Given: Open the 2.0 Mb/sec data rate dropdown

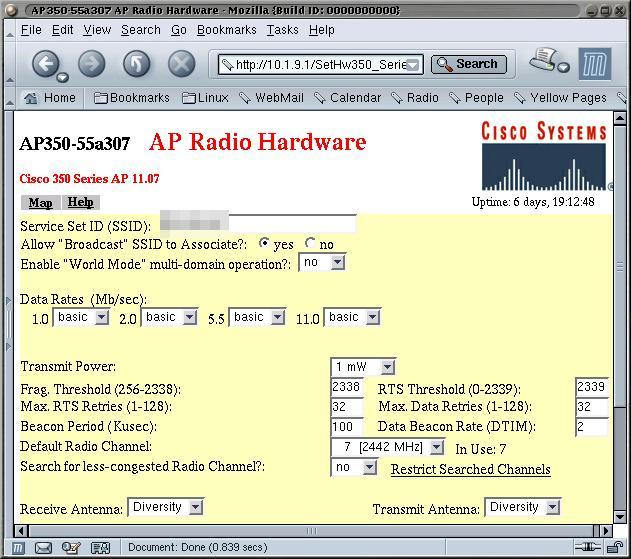Looking at the screenshot, I should pos(169,317).
